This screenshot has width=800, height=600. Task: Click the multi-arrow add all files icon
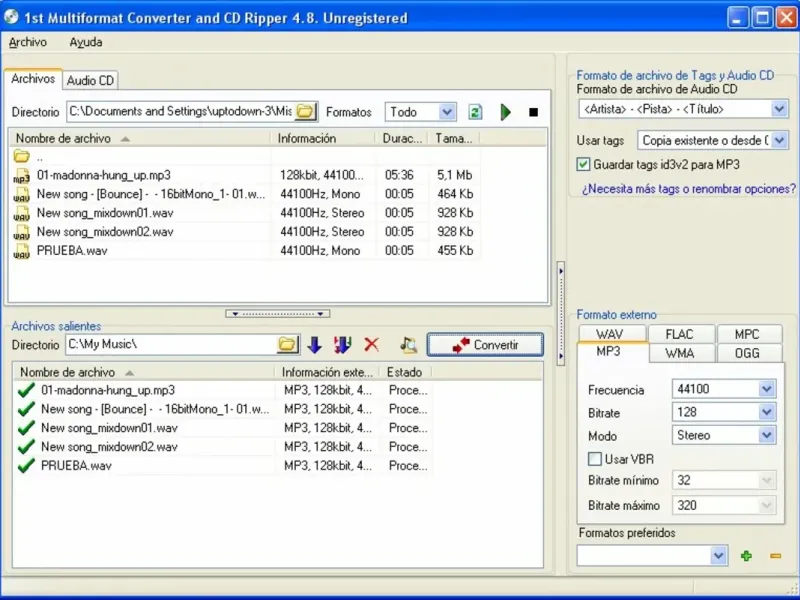click(342, 344)
